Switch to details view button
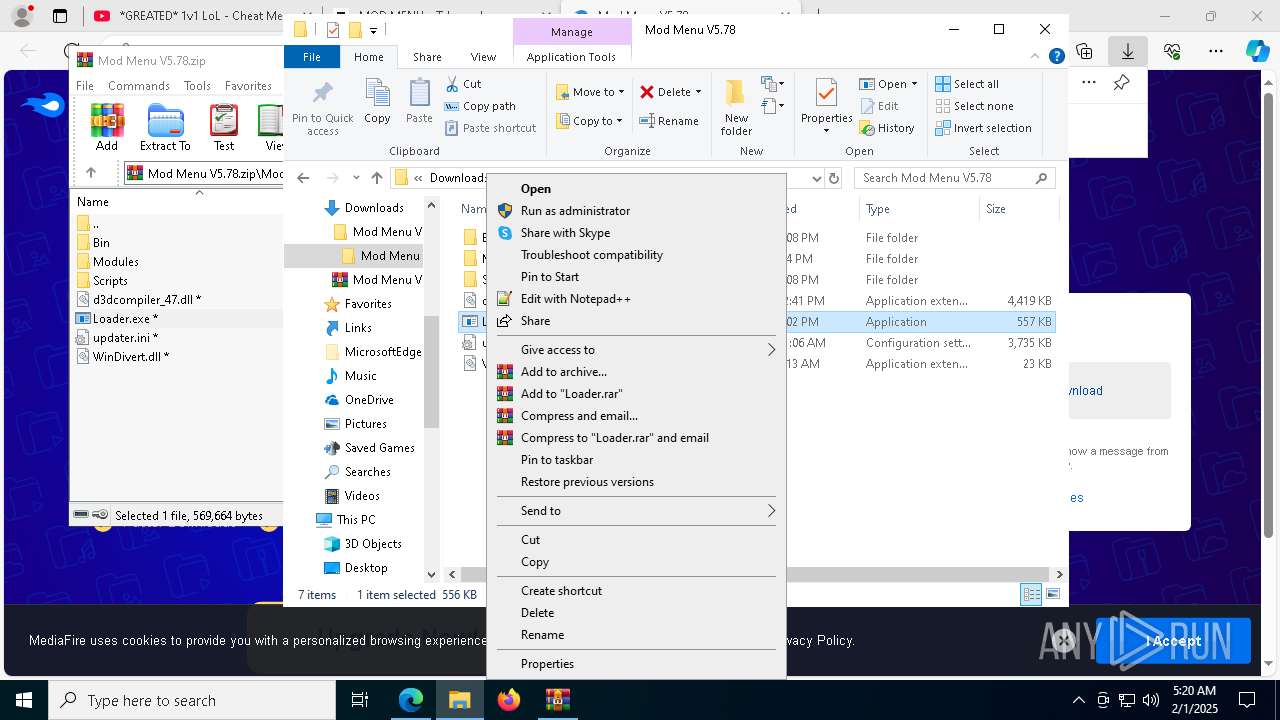This screenshot has height=720, width=1280. click(1031, 595)
